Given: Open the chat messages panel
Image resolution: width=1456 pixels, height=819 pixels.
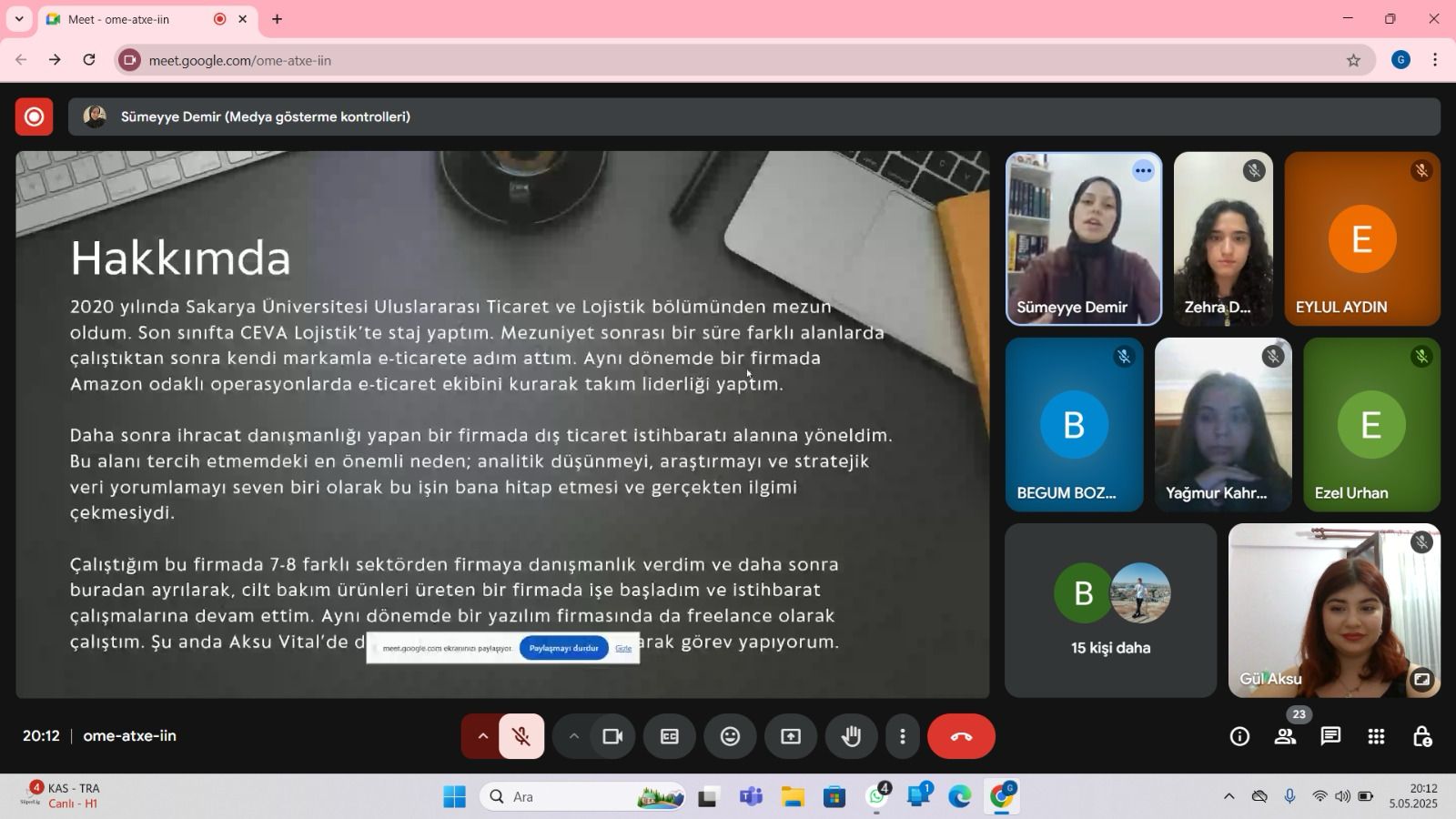Looking at the screenshot, I should 1330,736.
